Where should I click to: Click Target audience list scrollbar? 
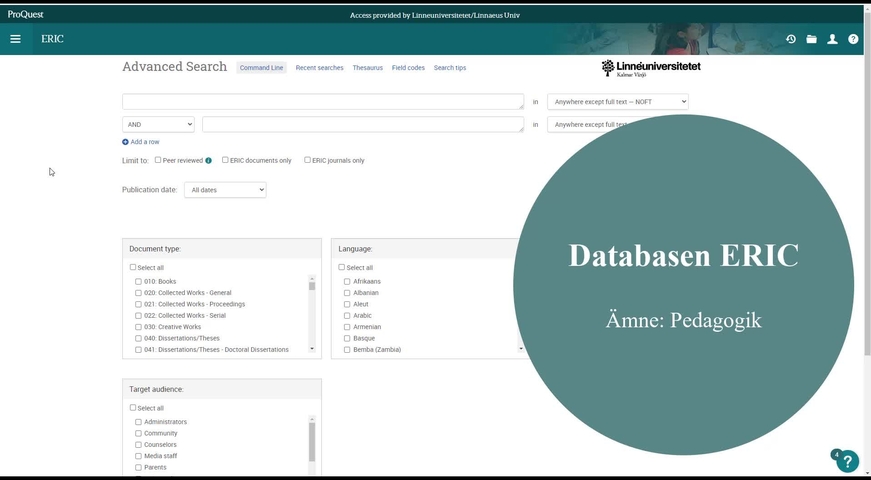312,444
